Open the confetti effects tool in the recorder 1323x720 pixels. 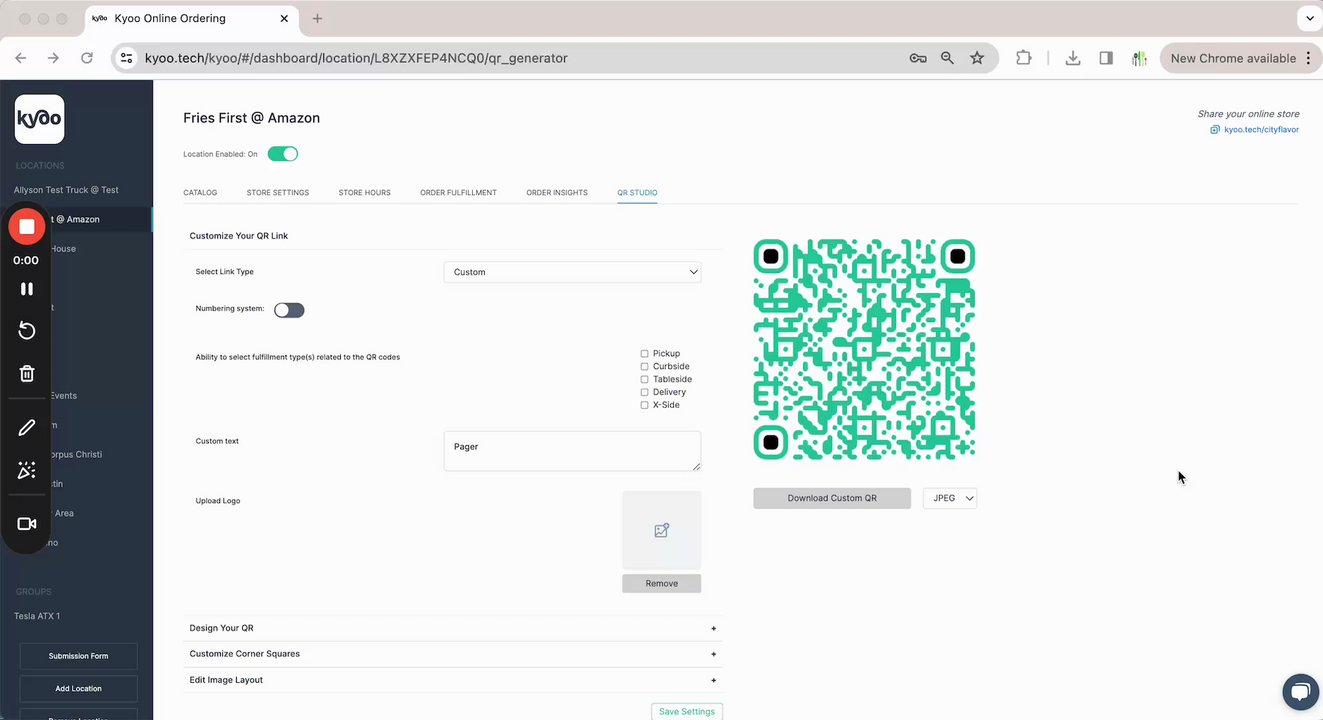click(x=27, y=470)
